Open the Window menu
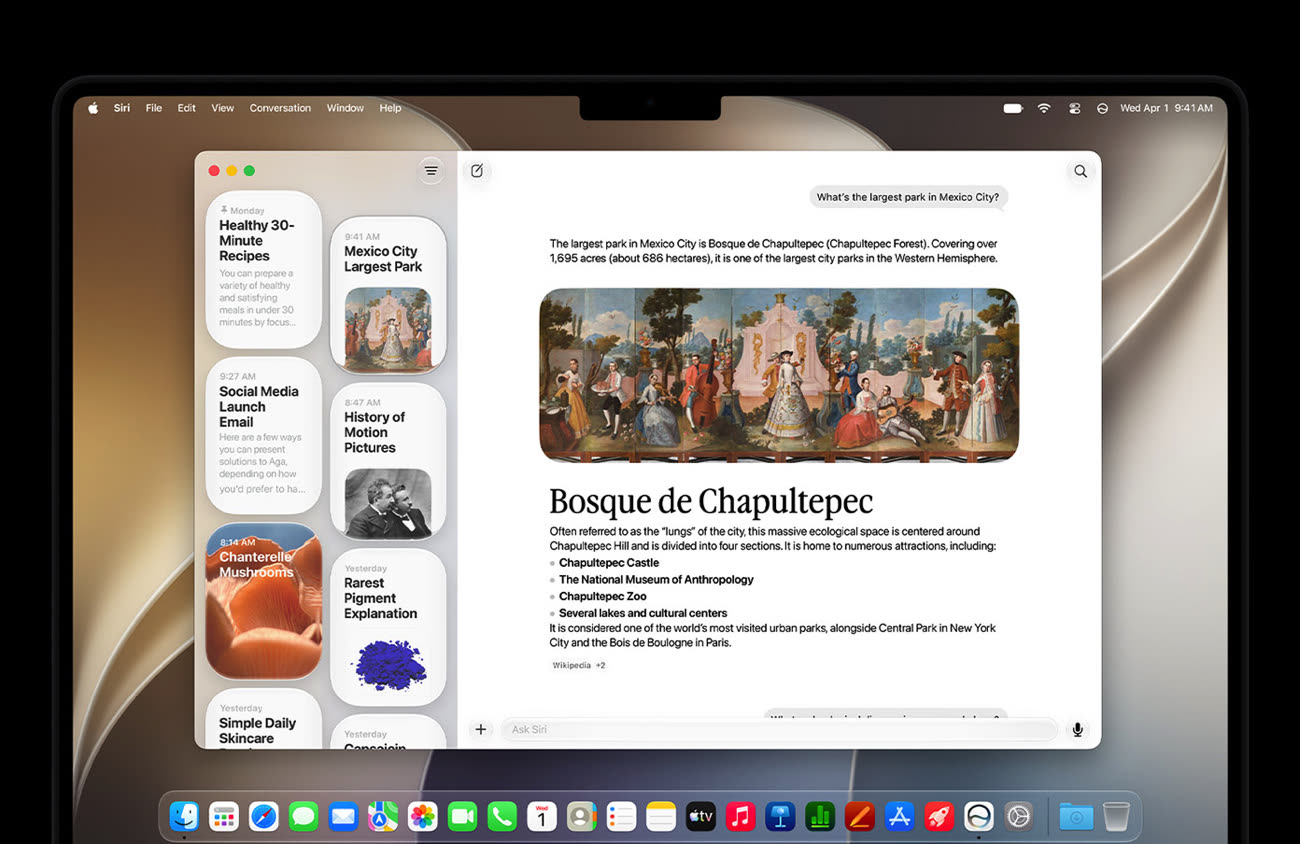 click(345, 108)
